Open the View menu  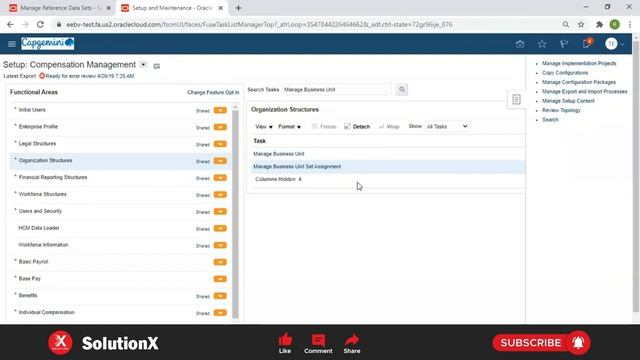tap(264, 127)
